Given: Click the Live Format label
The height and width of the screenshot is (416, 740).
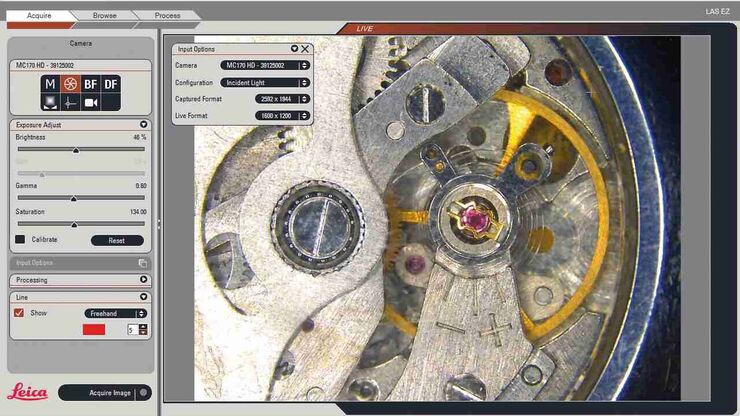Looking at the screenshot, I should click(x=191, y=116).
